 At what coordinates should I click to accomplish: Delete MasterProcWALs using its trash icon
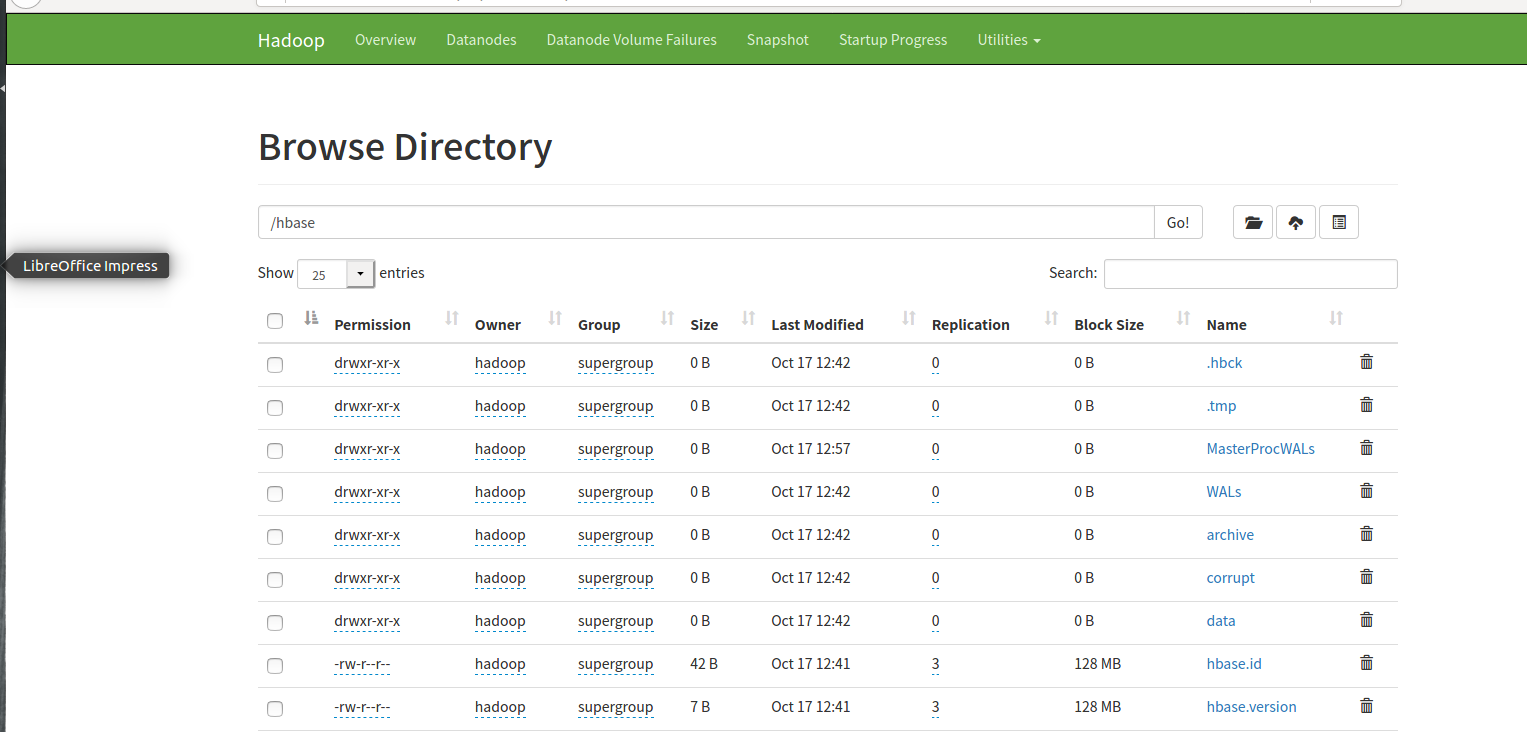(1366, 448)
